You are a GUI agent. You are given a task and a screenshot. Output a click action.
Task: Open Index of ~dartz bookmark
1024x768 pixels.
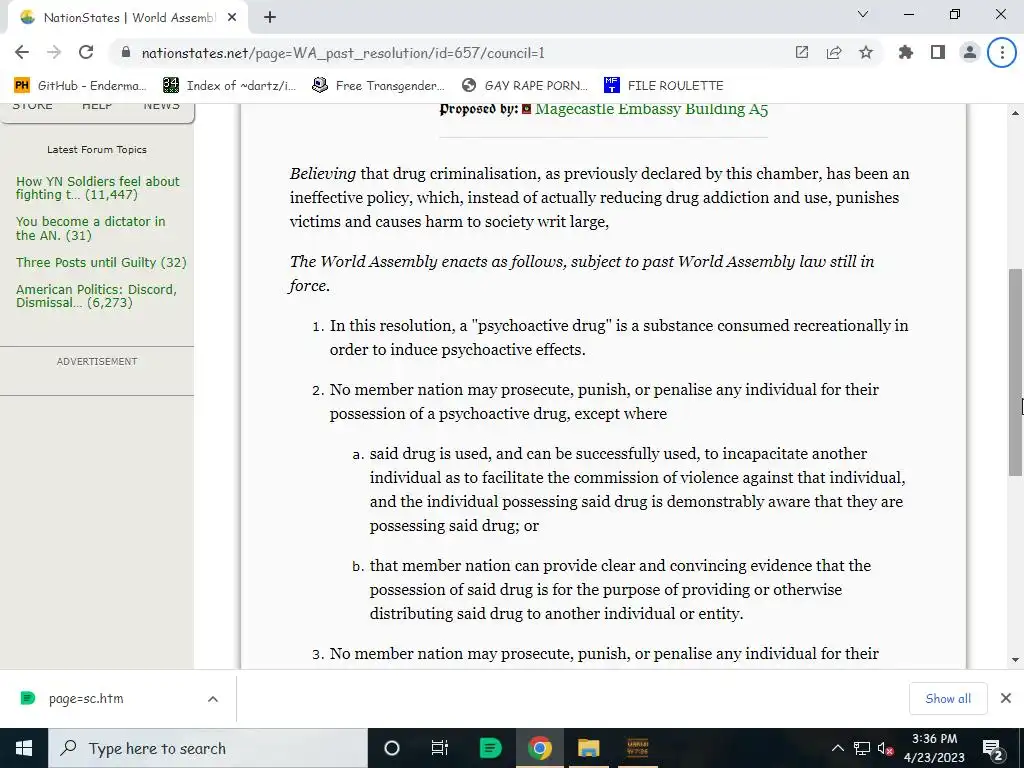point(230,86)
